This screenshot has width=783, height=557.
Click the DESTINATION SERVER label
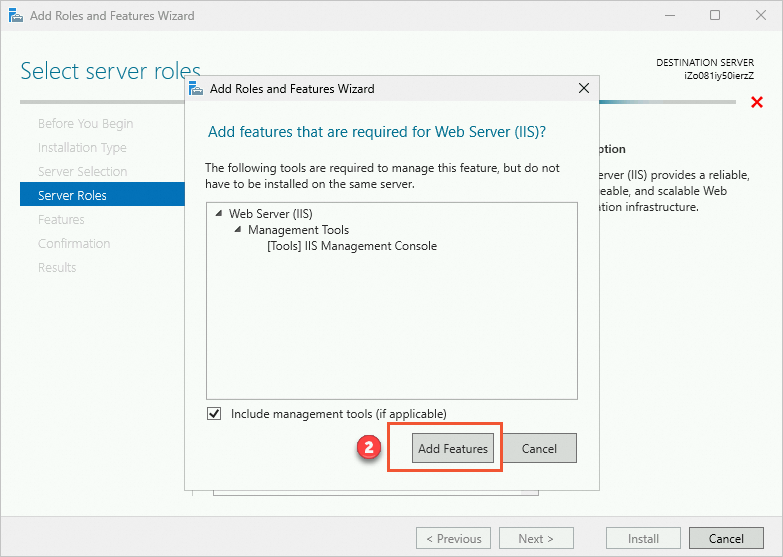point(705,62)
